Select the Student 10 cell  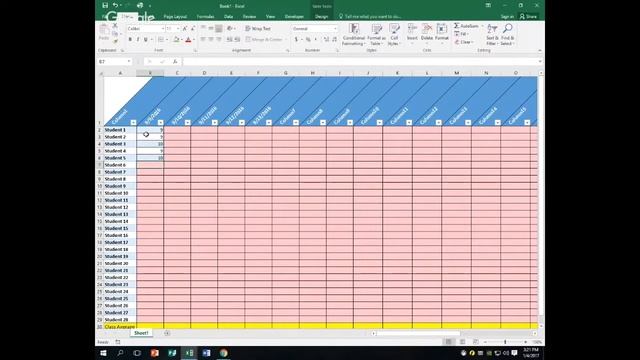(120, 193)
